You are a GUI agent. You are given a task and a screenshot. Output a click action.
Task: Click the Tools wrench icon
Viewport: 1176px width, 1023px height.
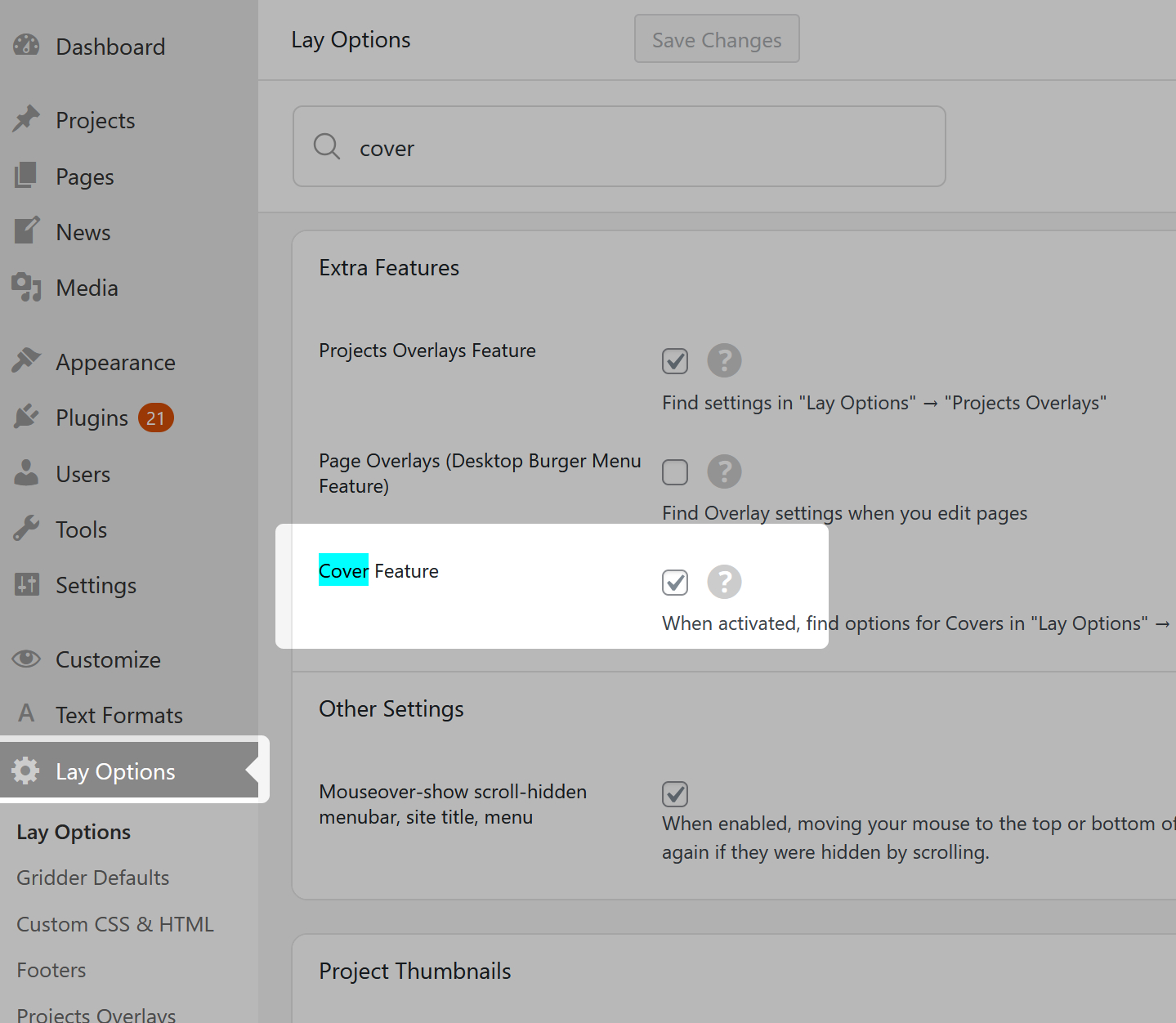(26, 529)
